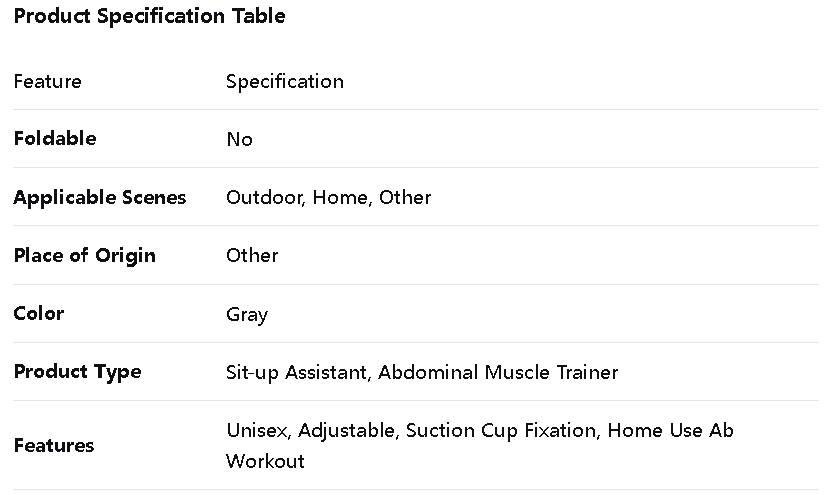Click the Foldable value No
The image size is (839, 495).
(239, 139)
